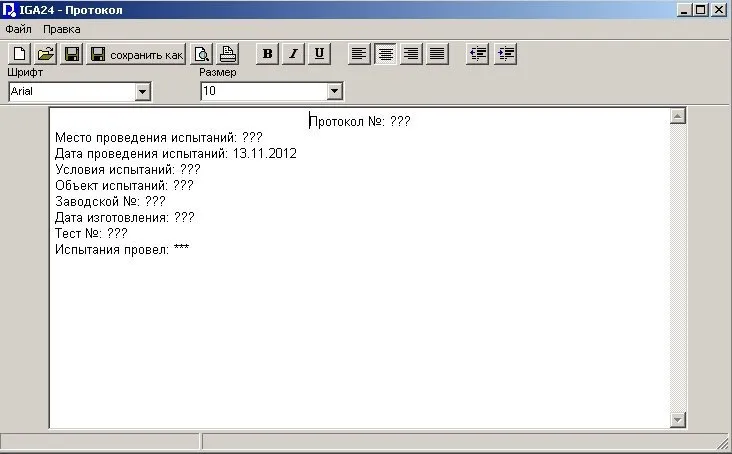732x454 pixels.
Task: Click the 'сохранить как' button
Action: pyautogui.click(x=136, y=54)
